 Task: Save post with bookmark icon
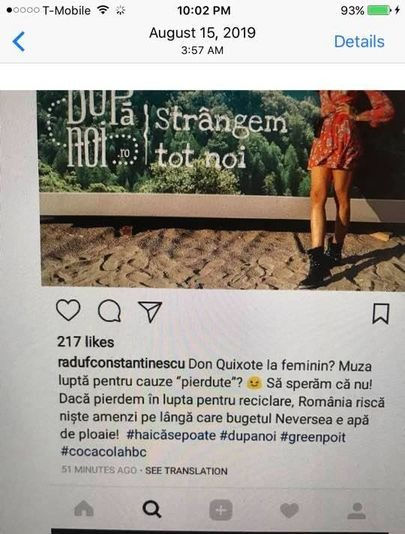[x=380, y=314]
